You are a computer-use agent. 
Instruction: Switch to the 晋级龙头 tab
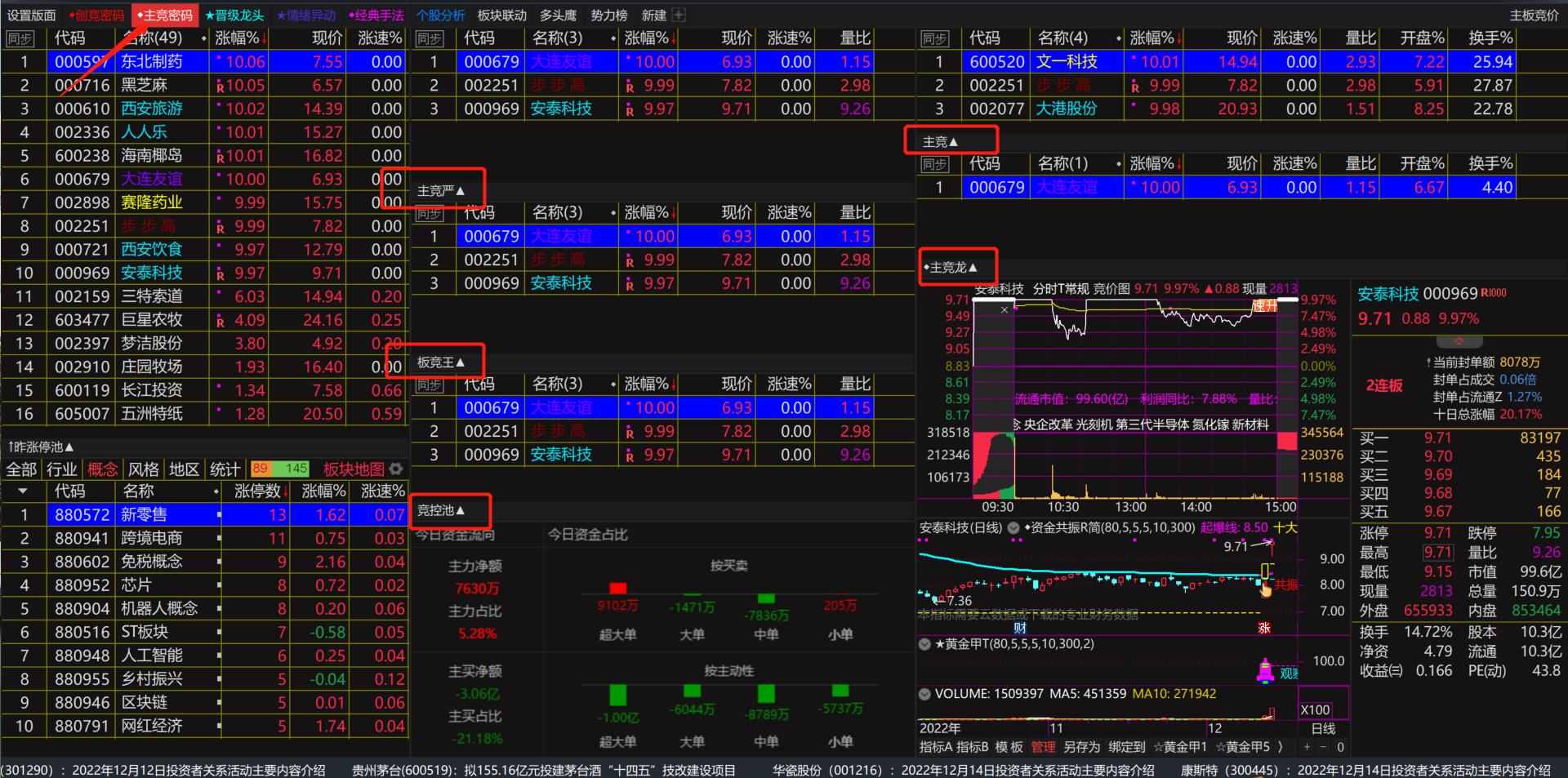pos(234,15)
